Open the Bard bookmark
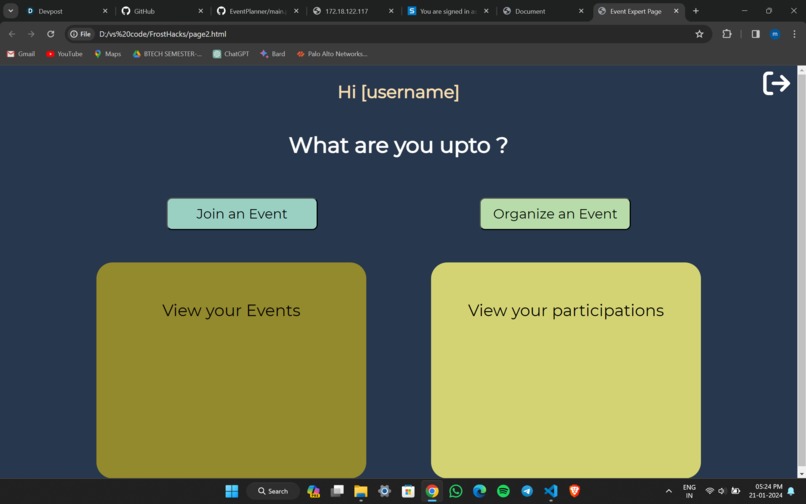 coord(272,53)
